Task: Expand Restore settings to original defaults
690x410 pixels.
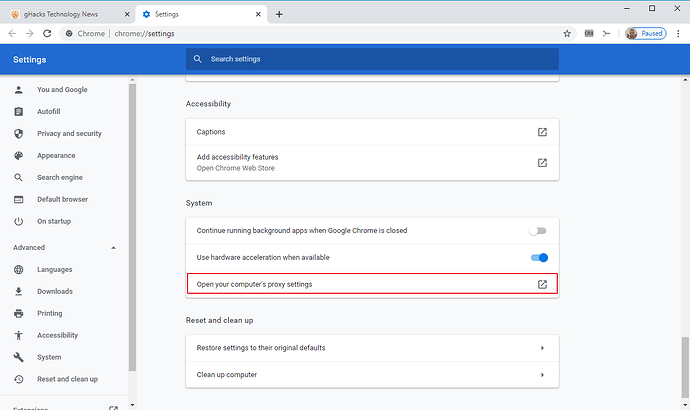Action: tap(541, 348)
